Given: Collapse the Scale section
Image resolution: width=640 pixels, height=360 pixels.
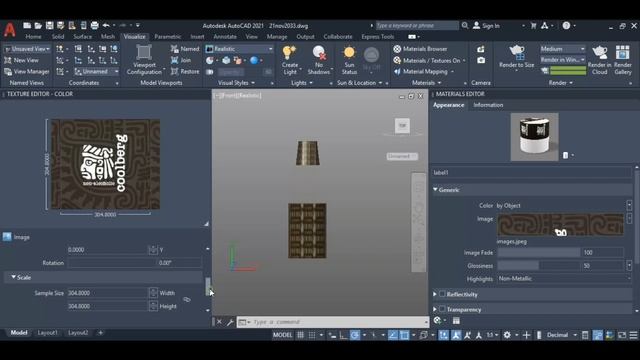Looking at the screenshot, I should (13, 277).
